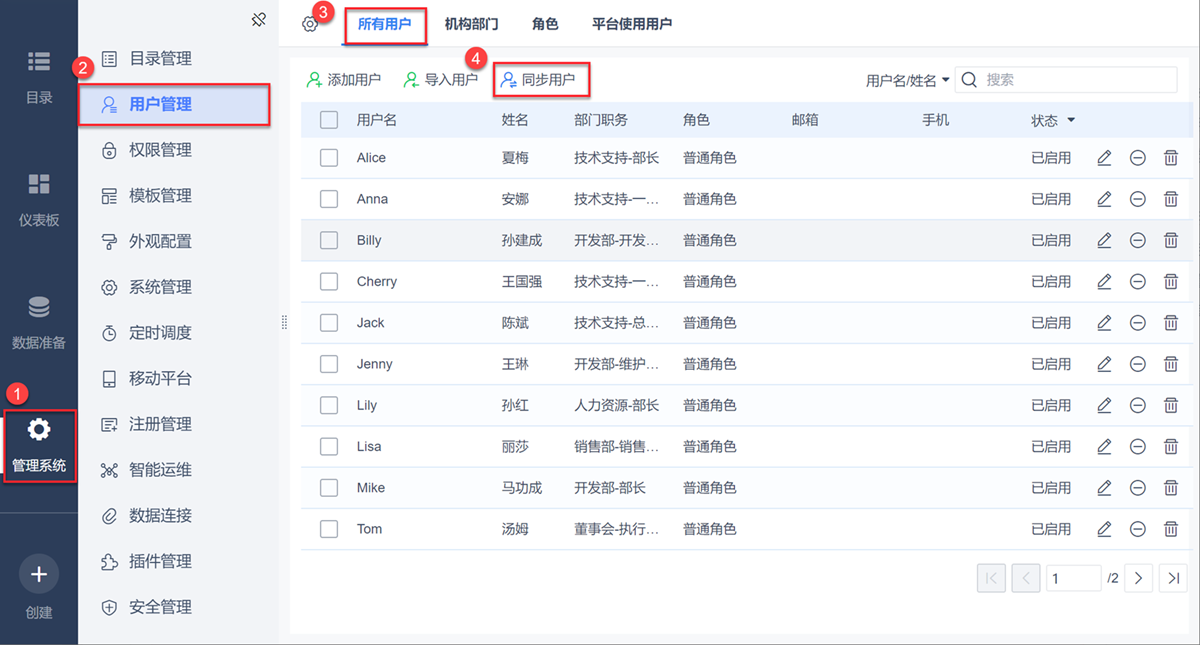Screen dimensions: 1200x645
Task: Click the disable icon for Jack
Action: tap(1137, 323)
